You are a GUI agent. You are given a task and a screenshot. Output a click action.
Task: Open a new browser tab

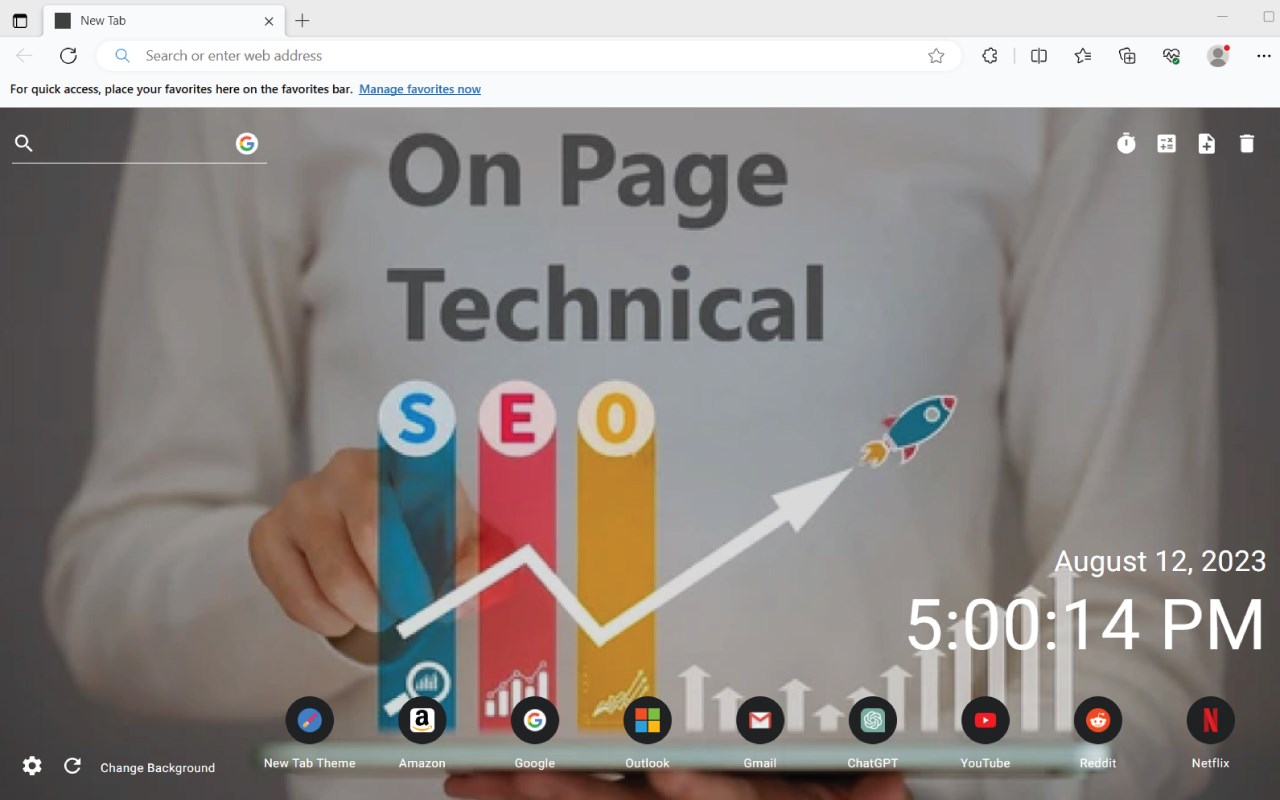click(302, 20)
